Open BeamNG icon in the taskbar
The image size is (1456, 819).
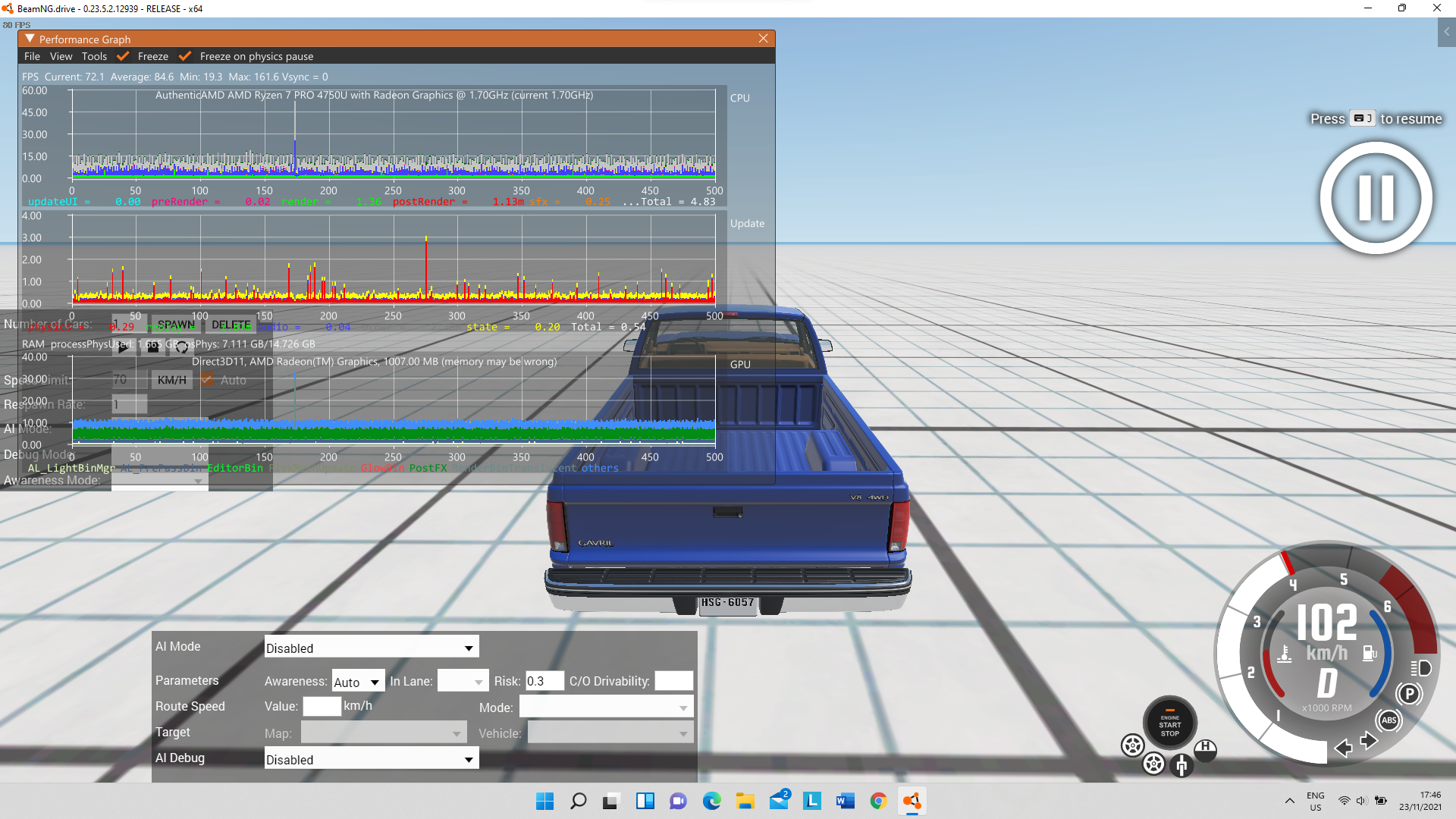coord(912,801)
